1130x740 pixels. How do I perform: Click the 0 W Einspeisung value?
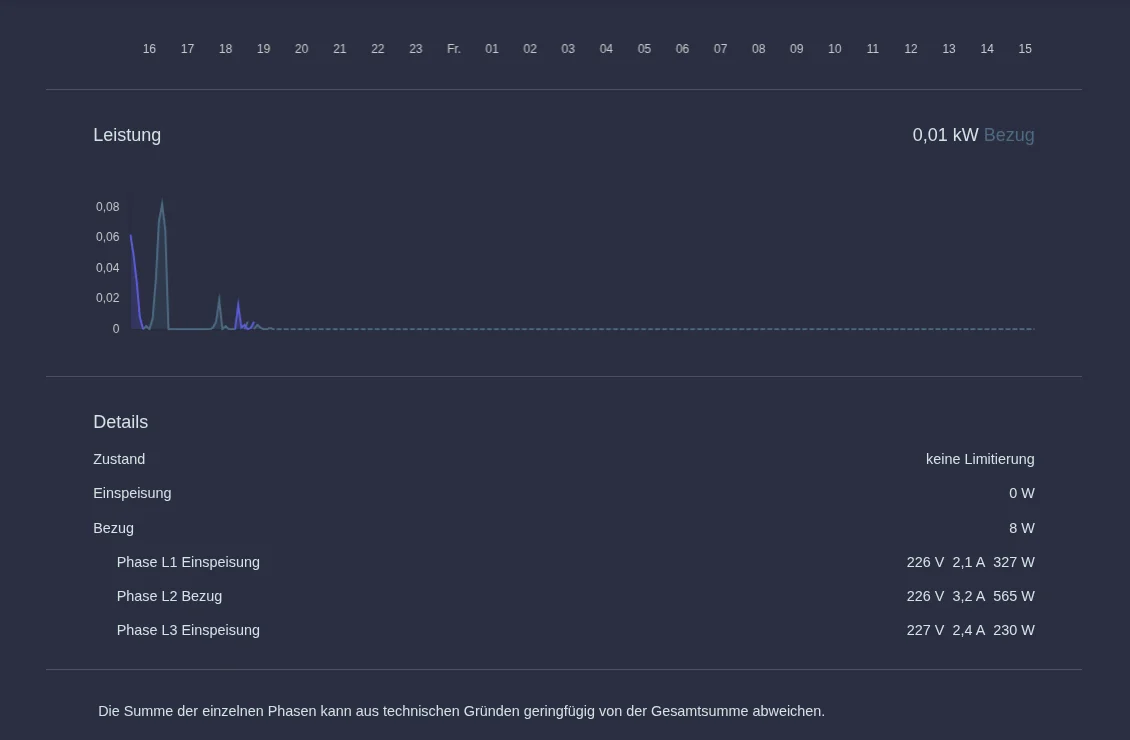click(x=1022, y=494)
